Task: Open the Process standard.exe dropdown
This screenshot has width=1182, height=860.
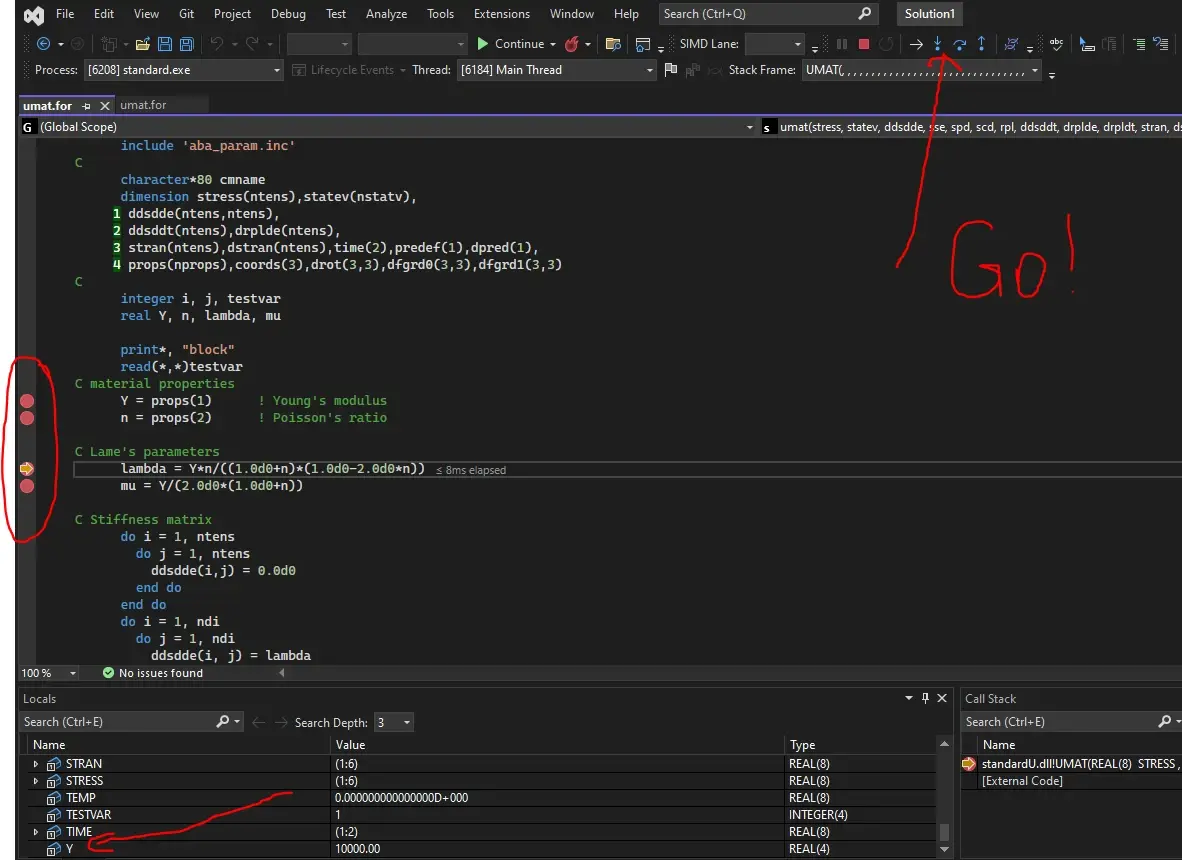Action: 183,70
